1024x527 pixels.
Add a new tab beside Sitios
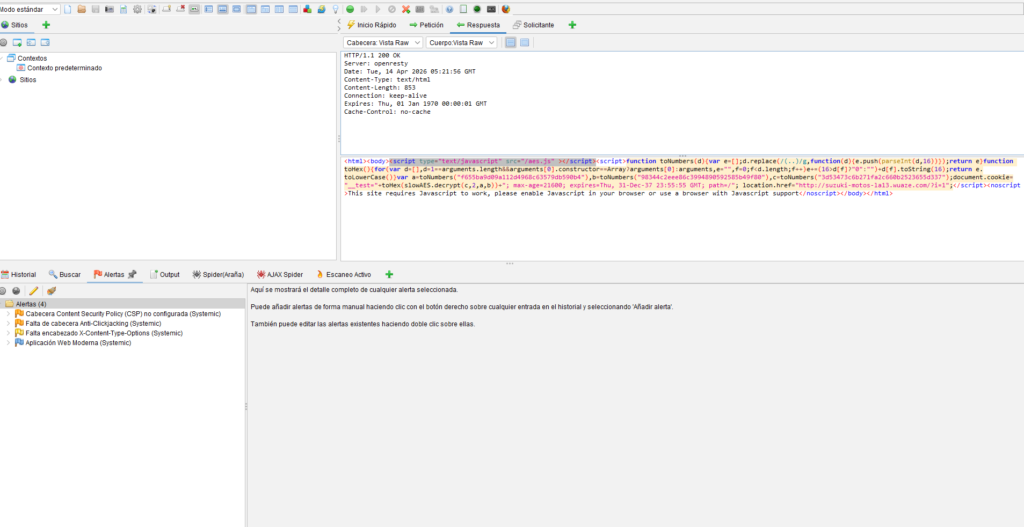[x=46, y=25]
